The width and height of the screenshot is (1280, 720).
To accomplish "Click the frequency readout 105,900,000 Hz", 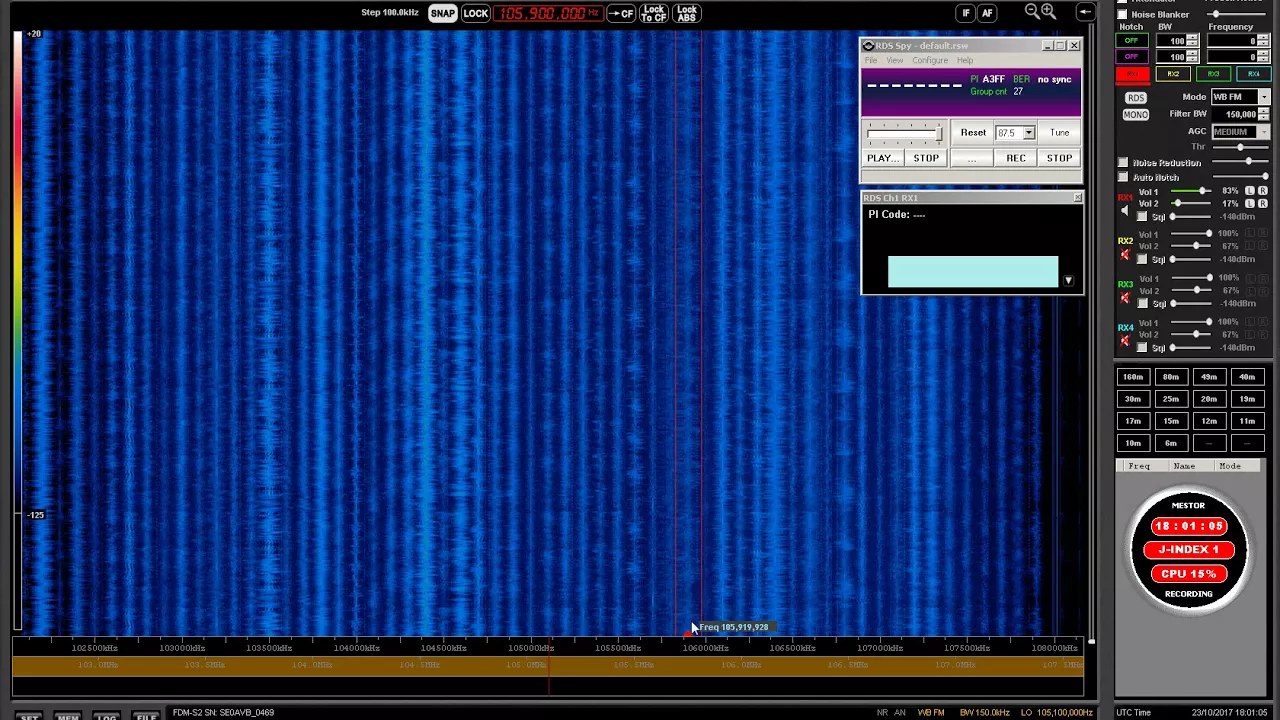I will pos(547,13).
